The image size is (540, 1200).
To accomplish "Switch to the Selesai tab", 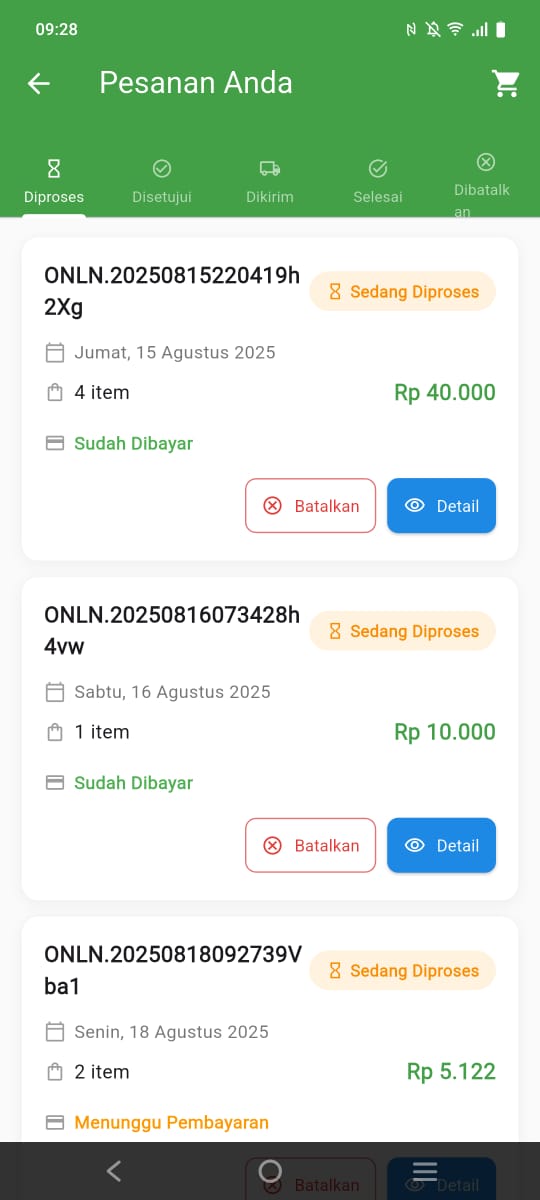I will click(378, 181).
